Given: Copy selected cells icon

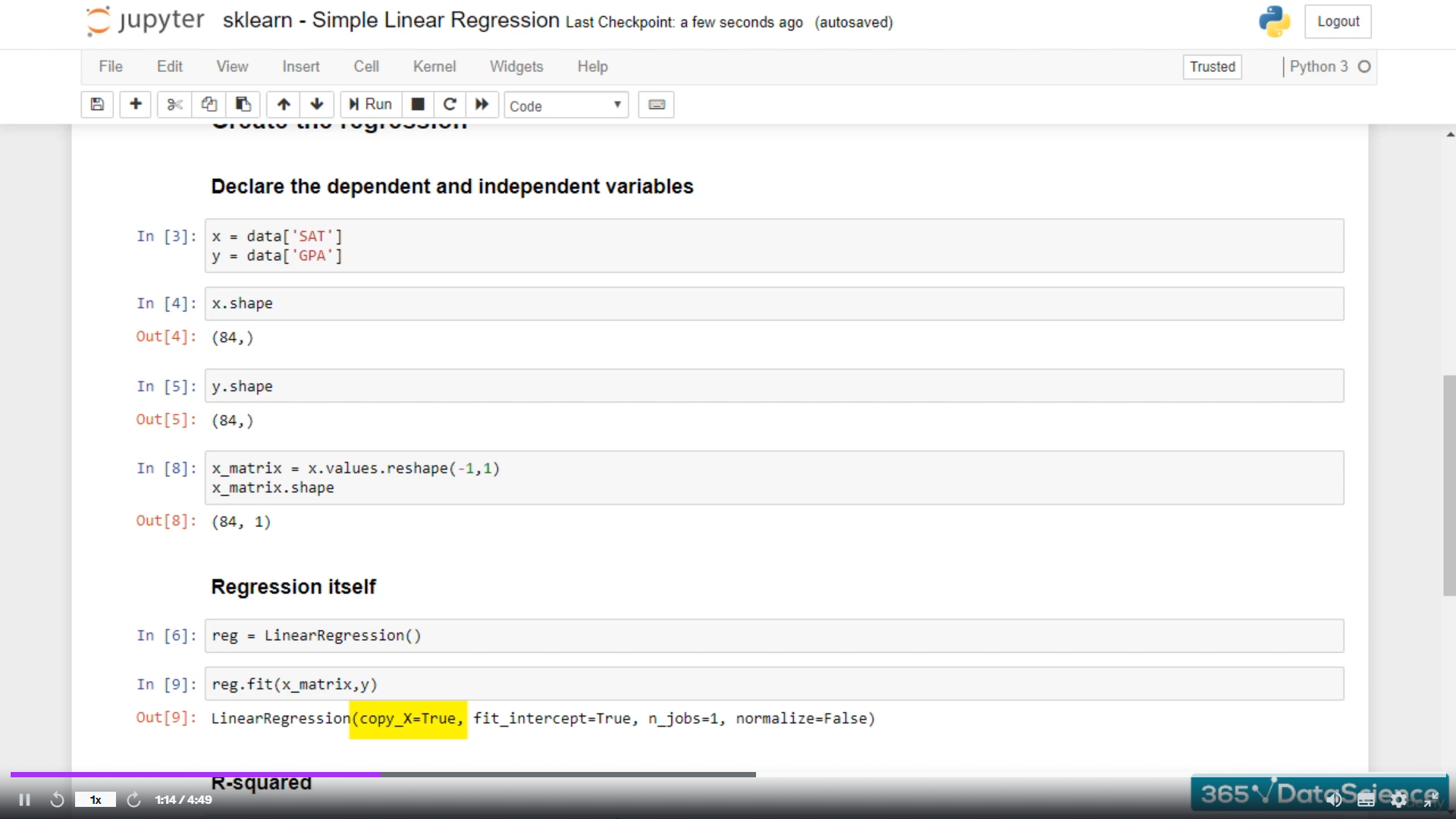Looking at the screenshot, I should click(x=209, y=105).
